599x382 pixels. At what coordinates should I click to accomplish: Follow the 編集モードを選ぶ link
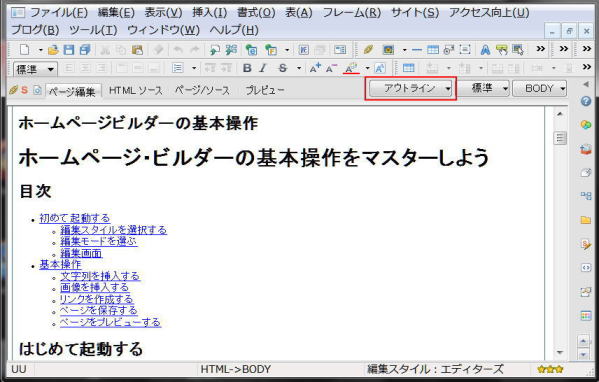tap(99, 241)
